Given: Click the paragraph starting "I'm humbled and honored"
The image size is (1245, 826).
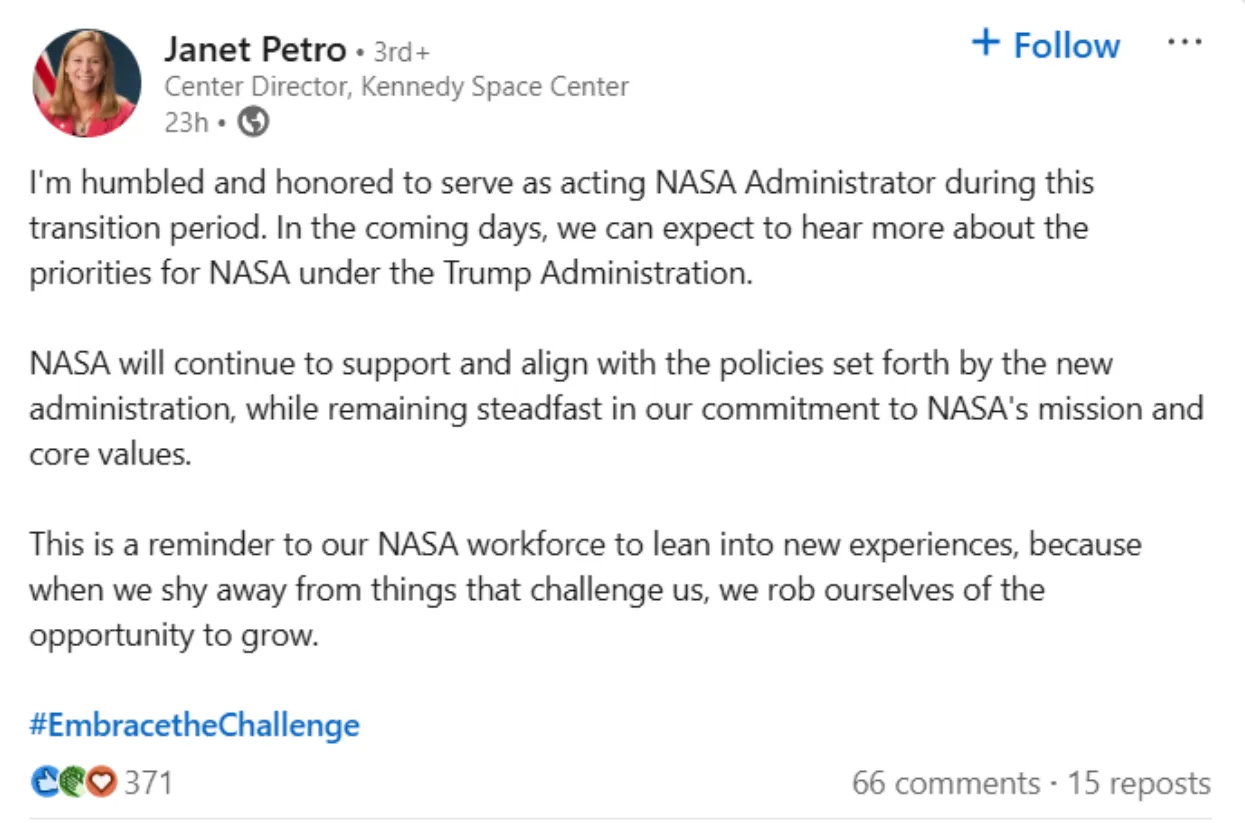Looking at the screenshot, I should [560, 228].
